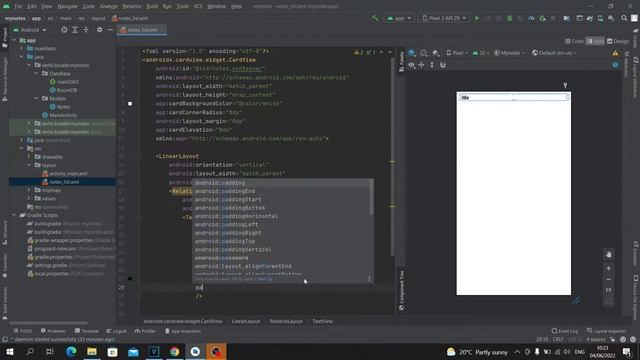This screenshot has width=640, height=360.
Task: Click Sync Project with Gradle Files icon
Action: pos(590,18)
